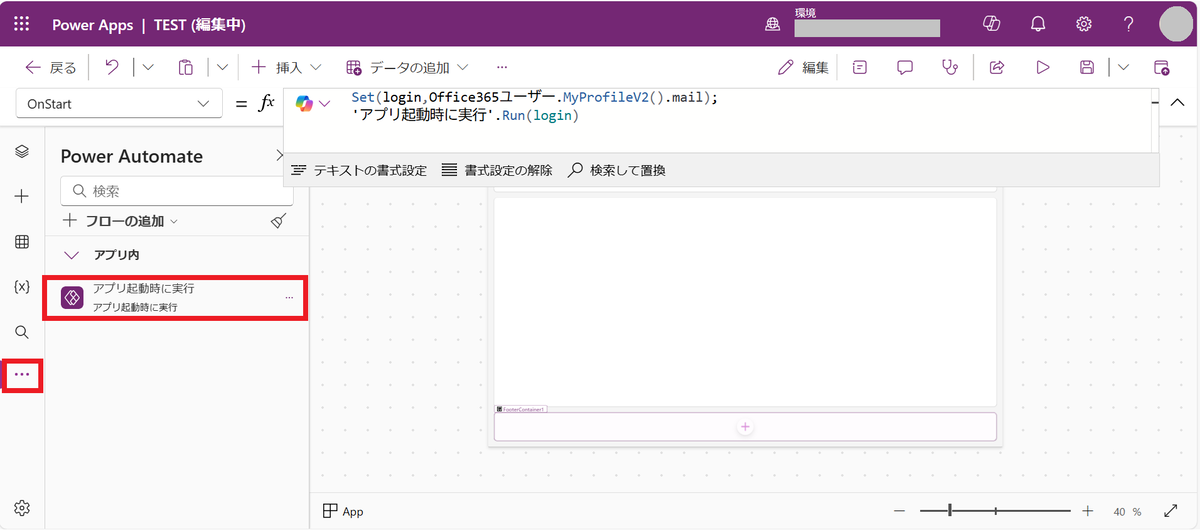
Task: Click the Power Automate 検索 search box
Action: [x=177, y=190]
